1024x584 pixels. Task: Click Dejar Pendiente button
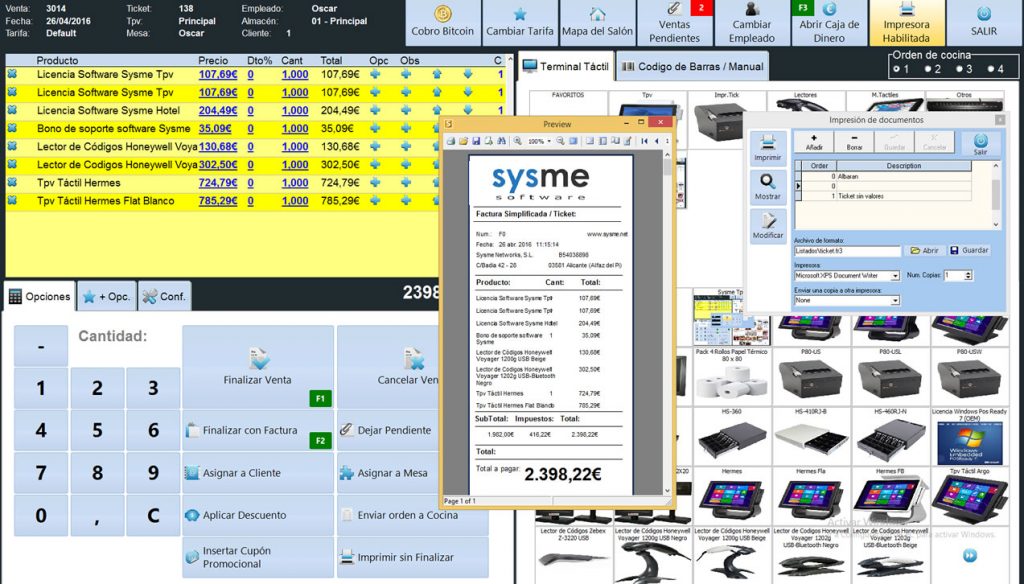[389, 430]
